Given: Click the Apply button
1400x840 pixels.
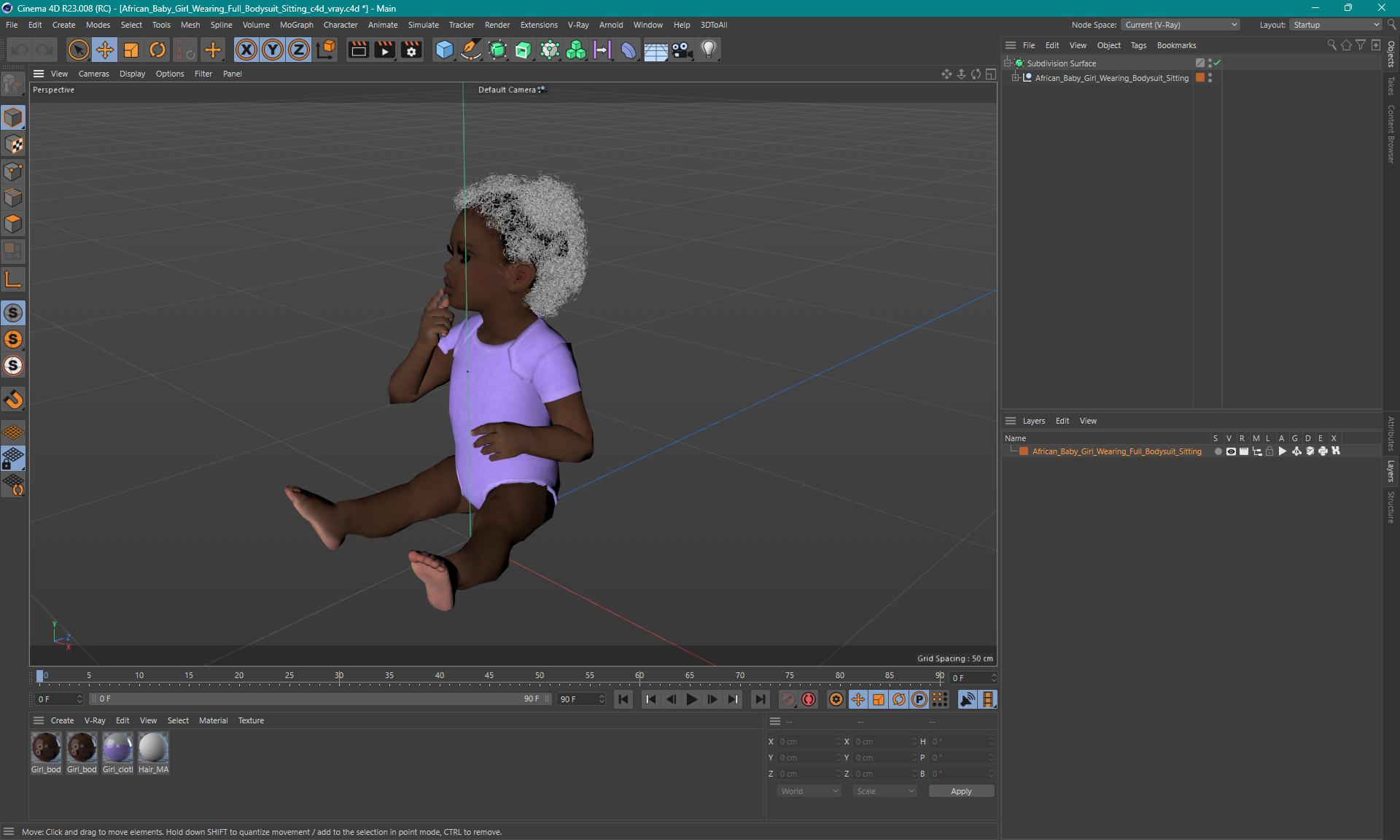Looking at the screenshot, I should coord(961,791).
